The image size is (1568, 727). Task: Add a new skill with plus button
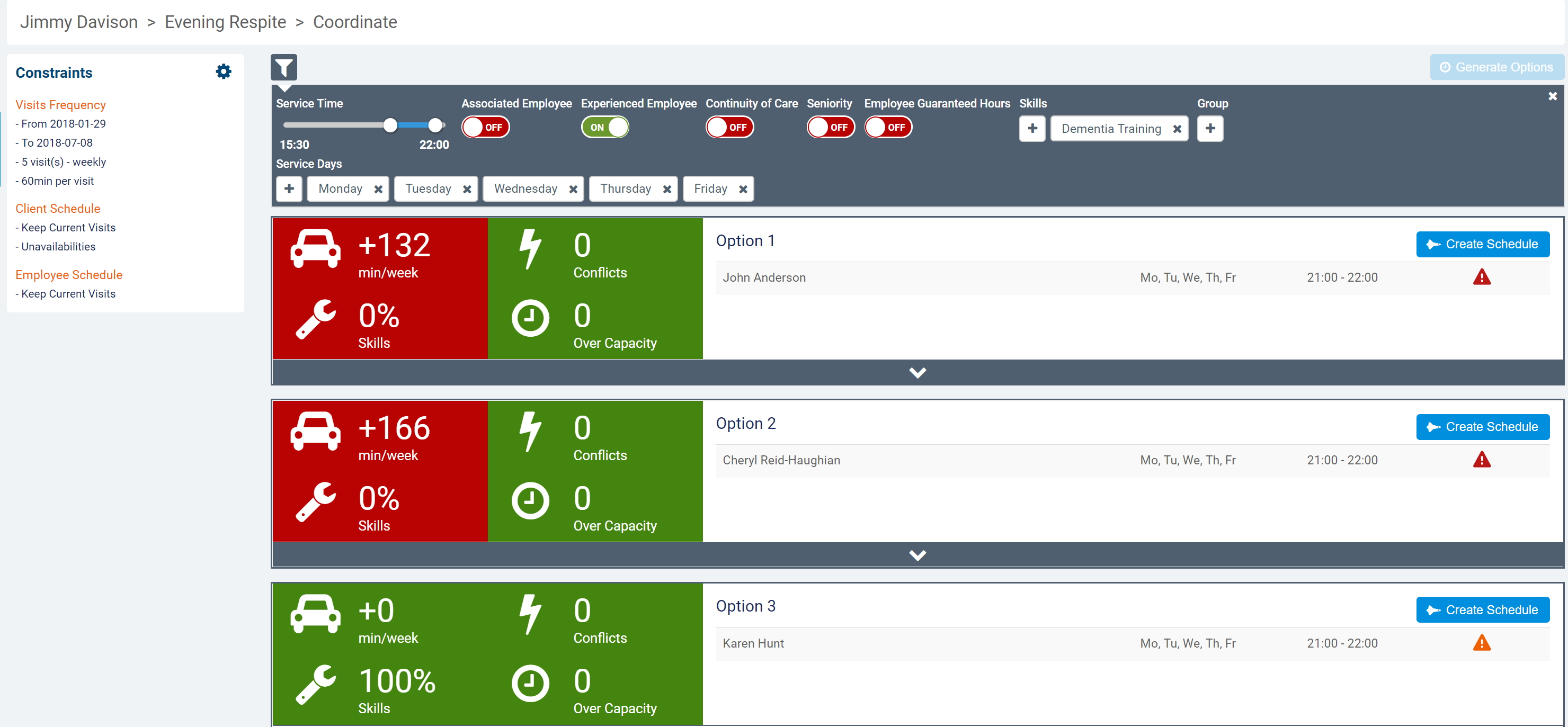(x=1032, y=128)
